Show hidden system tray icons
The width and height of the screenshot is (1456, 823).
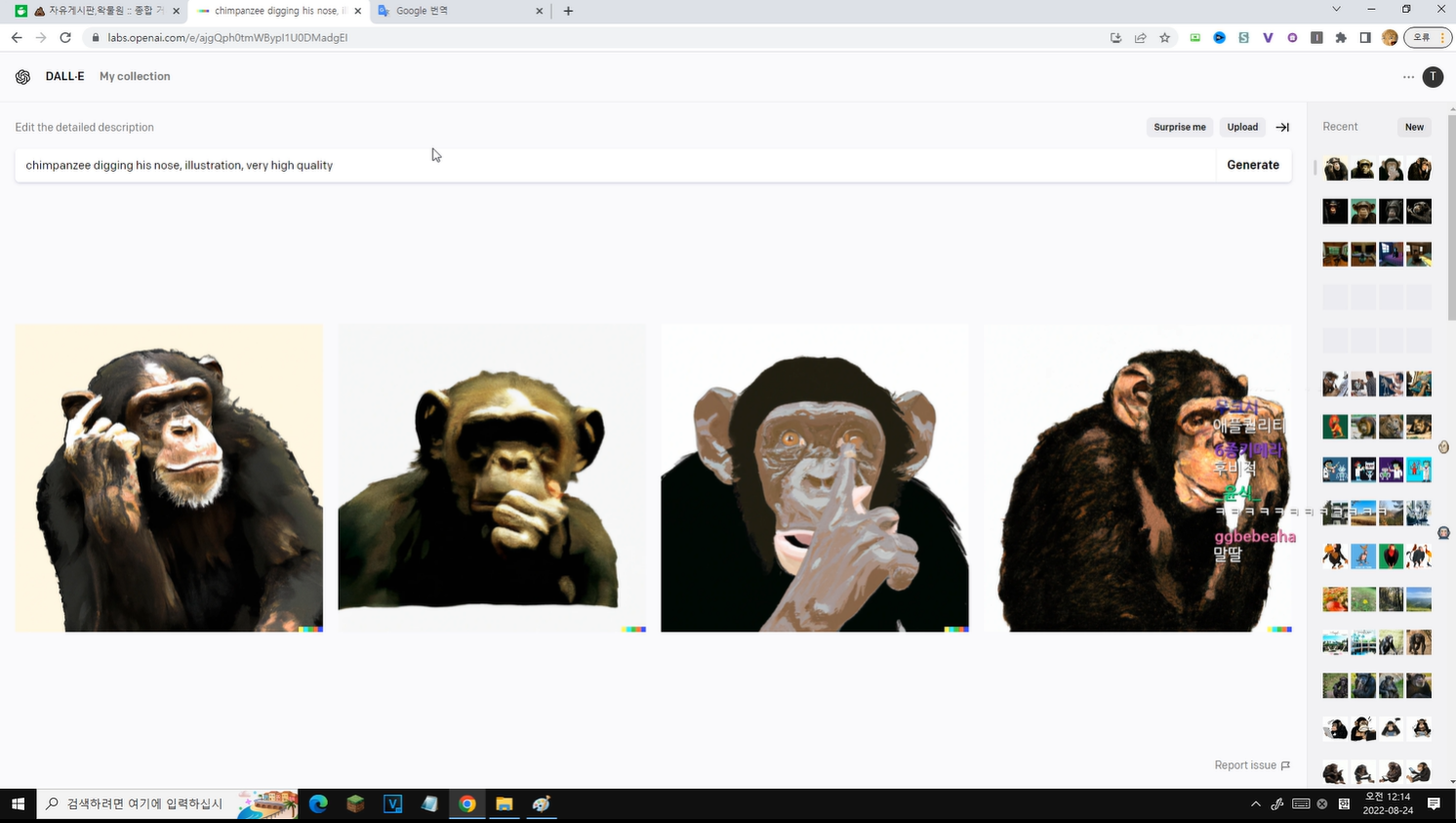pyautogui.click(x=1255, y=803)
